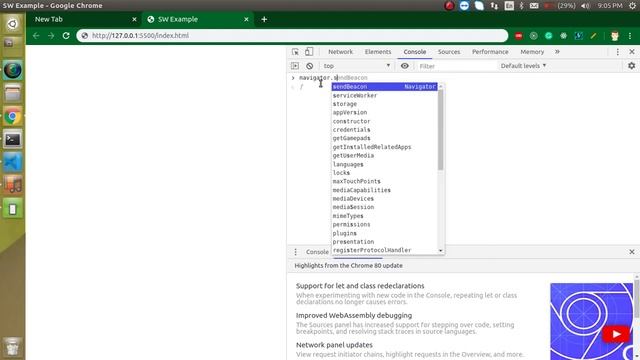Open drawer three-dot menu

point(296,252)
